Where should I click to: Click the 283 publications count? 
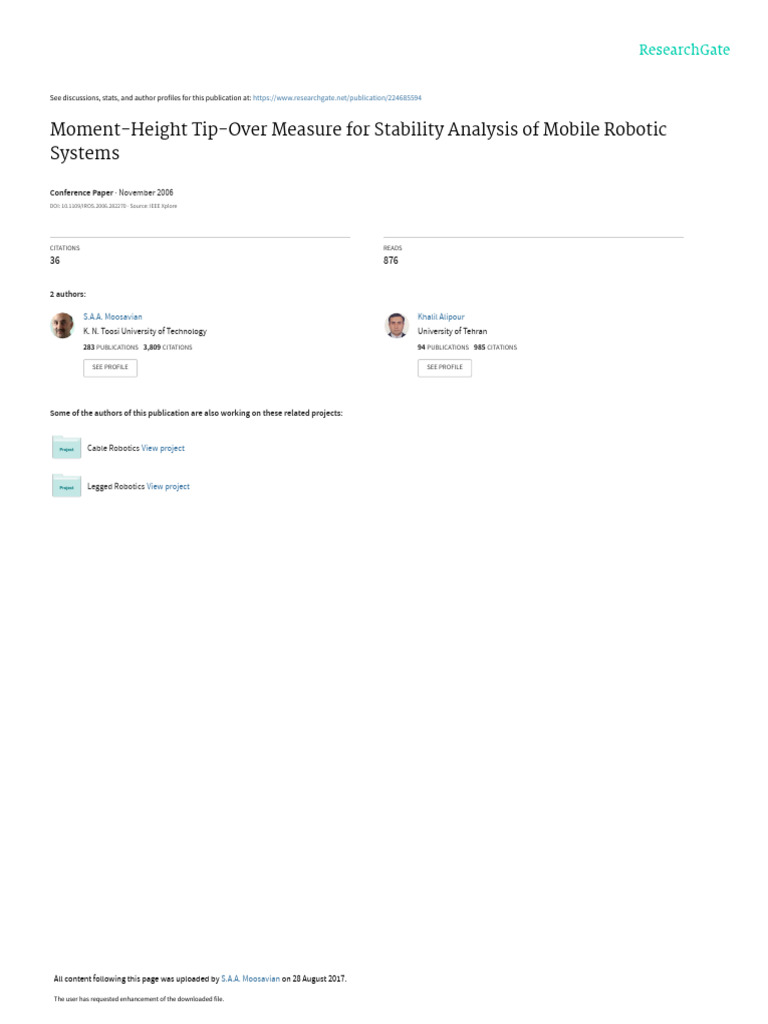coord(110,347)
